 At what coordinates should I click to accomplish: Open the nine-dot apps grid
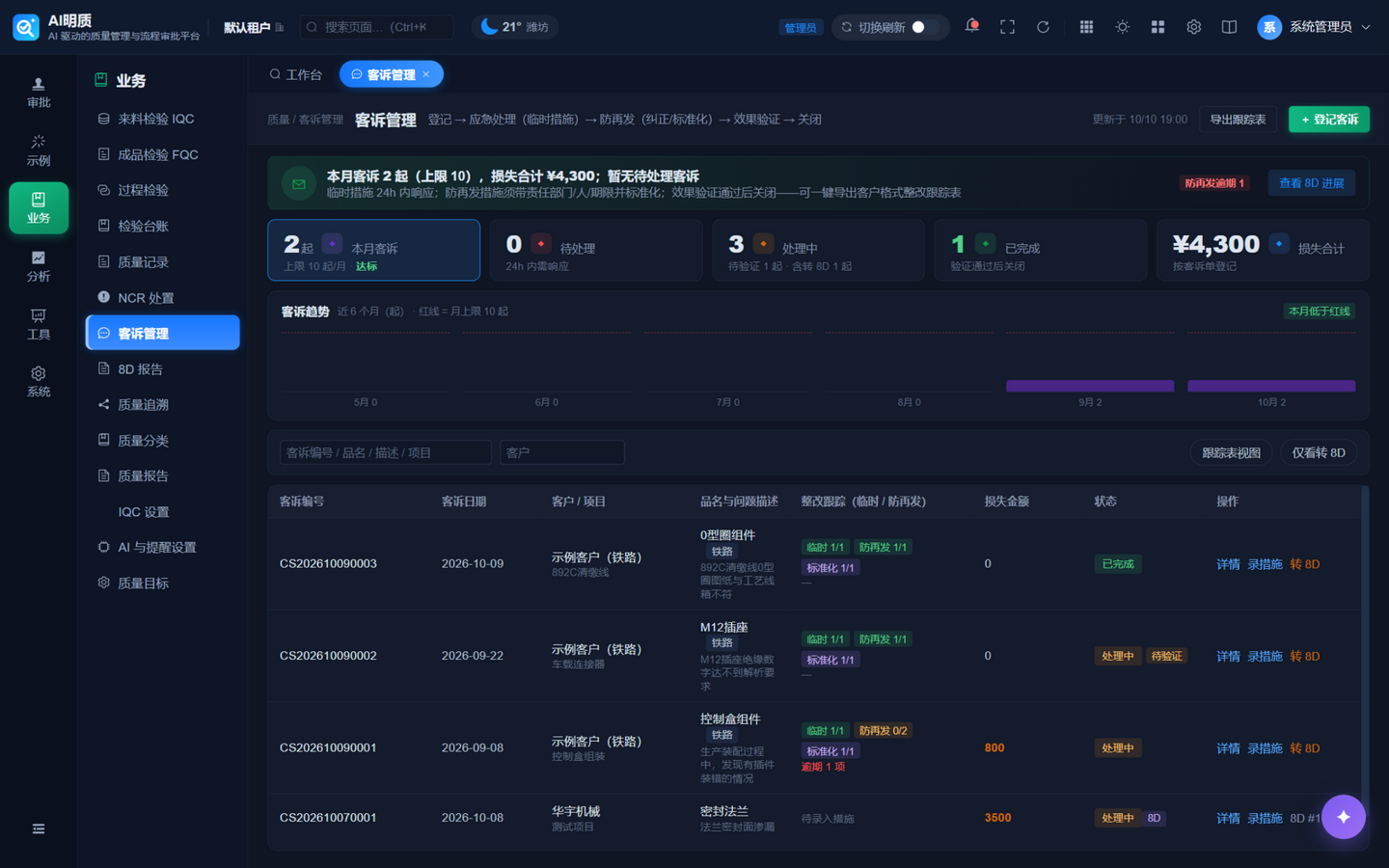1086,27
